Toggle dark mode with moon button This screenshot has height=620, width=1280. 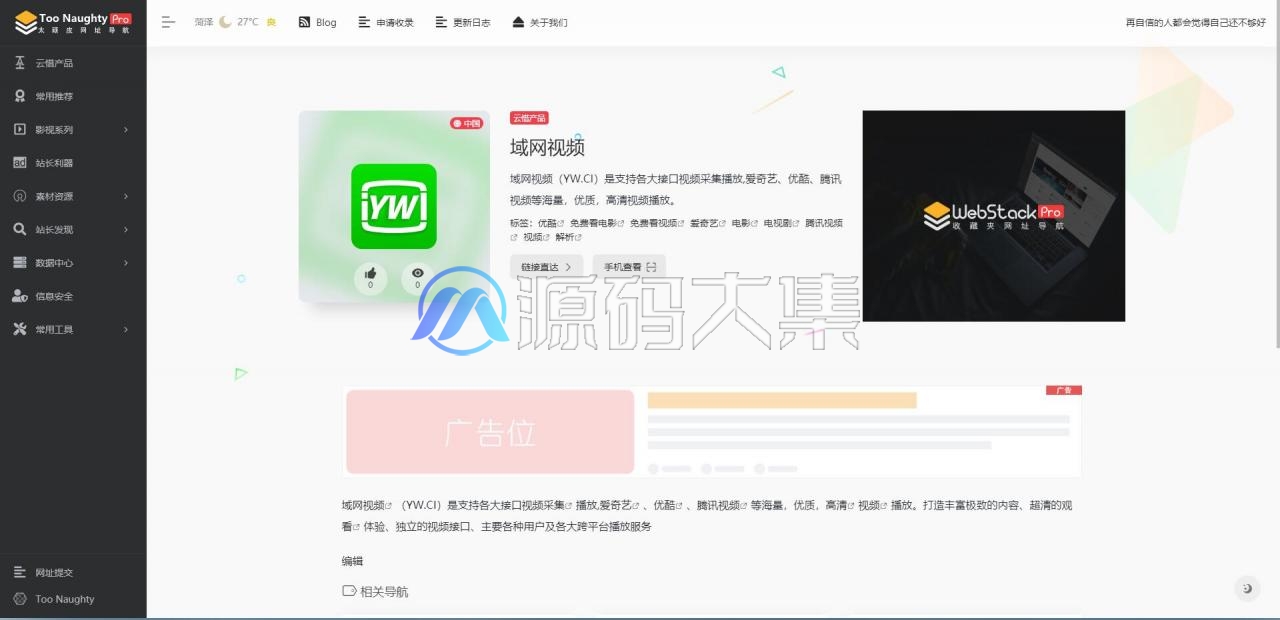point(1247,588)
